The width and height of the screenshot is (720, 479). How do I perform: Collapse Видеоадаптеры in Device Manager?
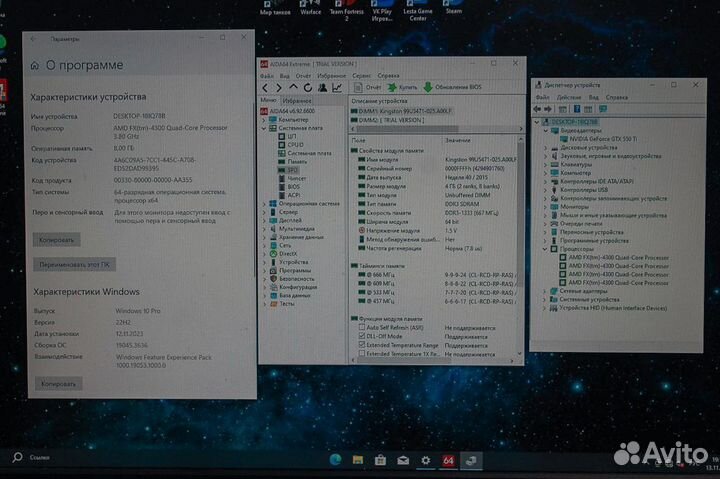pos(546,130)
